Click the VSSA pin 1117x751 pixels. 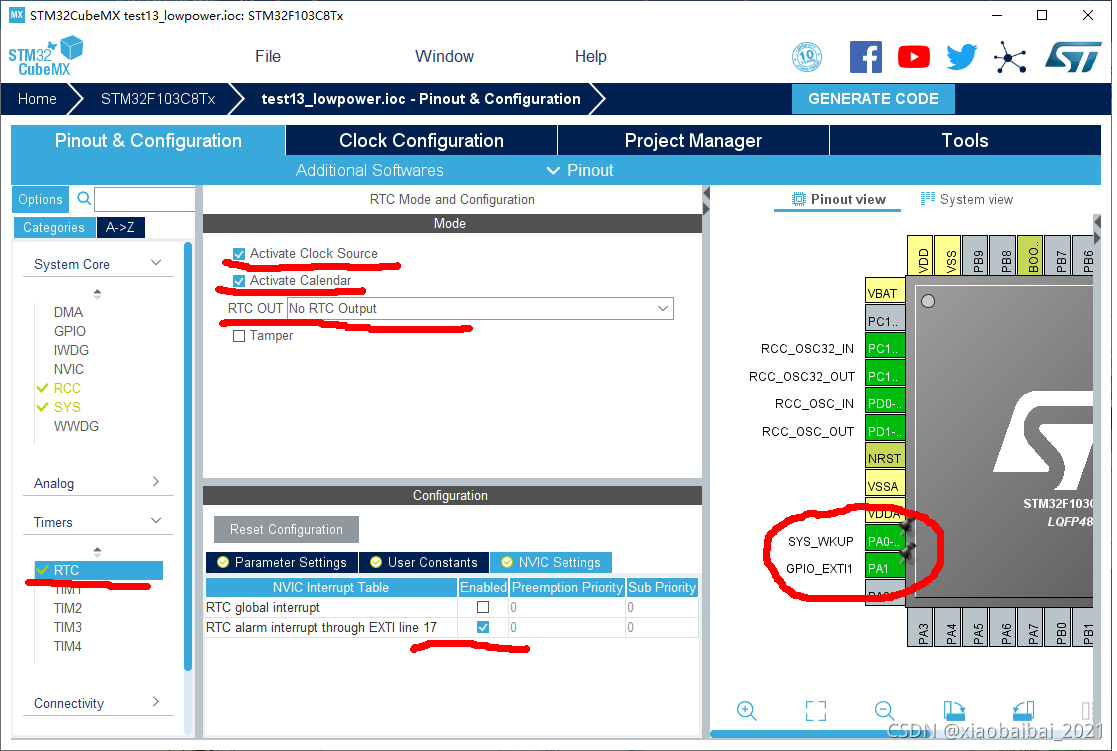[x=885, y=486]
